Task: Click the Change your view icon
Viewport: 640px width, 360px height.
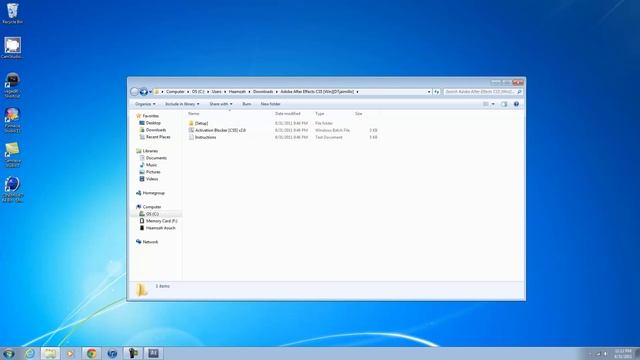Action: coord(486,104)
